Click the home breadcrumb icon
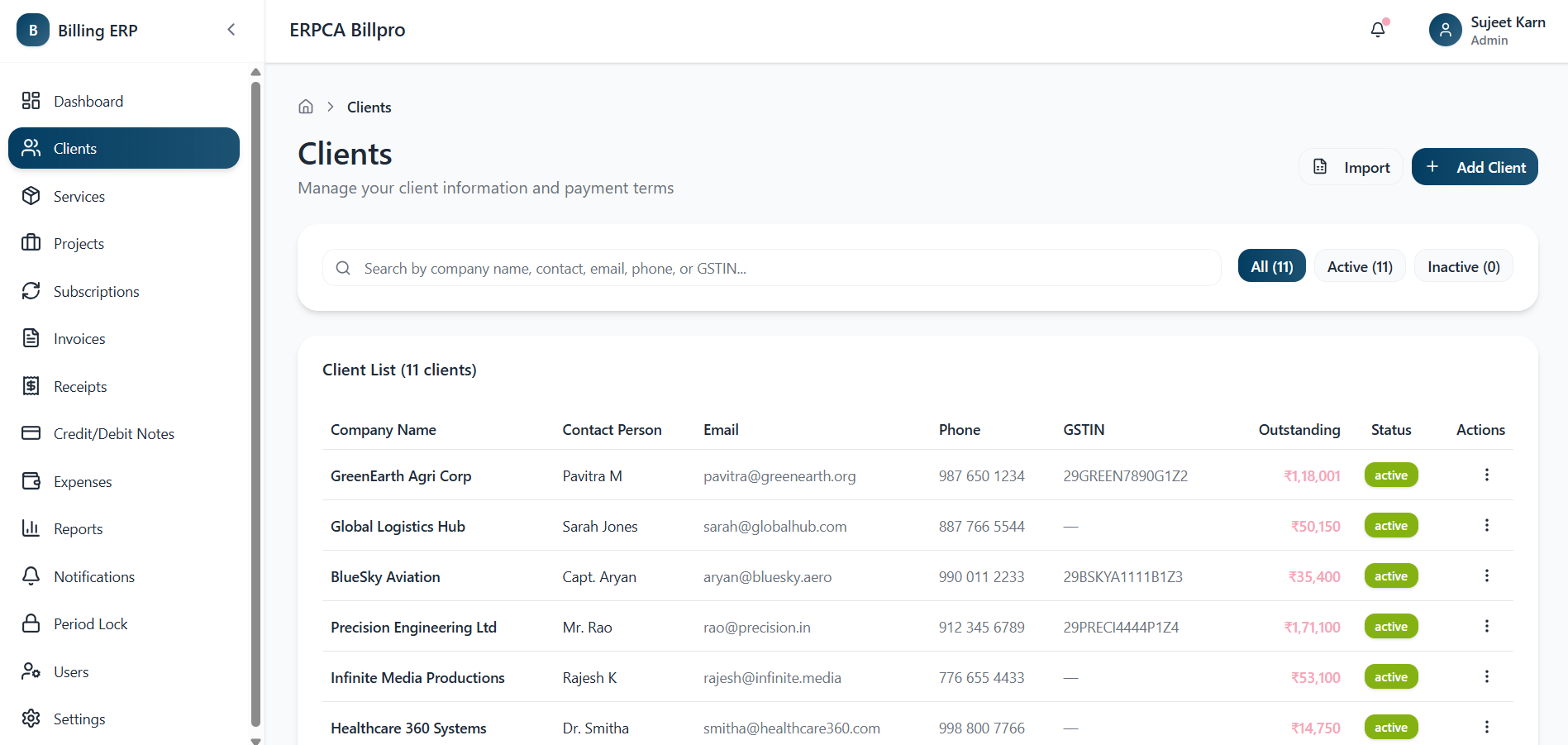Image resolution: width=1568 pixels, height=745 pixels. [306, 107]
